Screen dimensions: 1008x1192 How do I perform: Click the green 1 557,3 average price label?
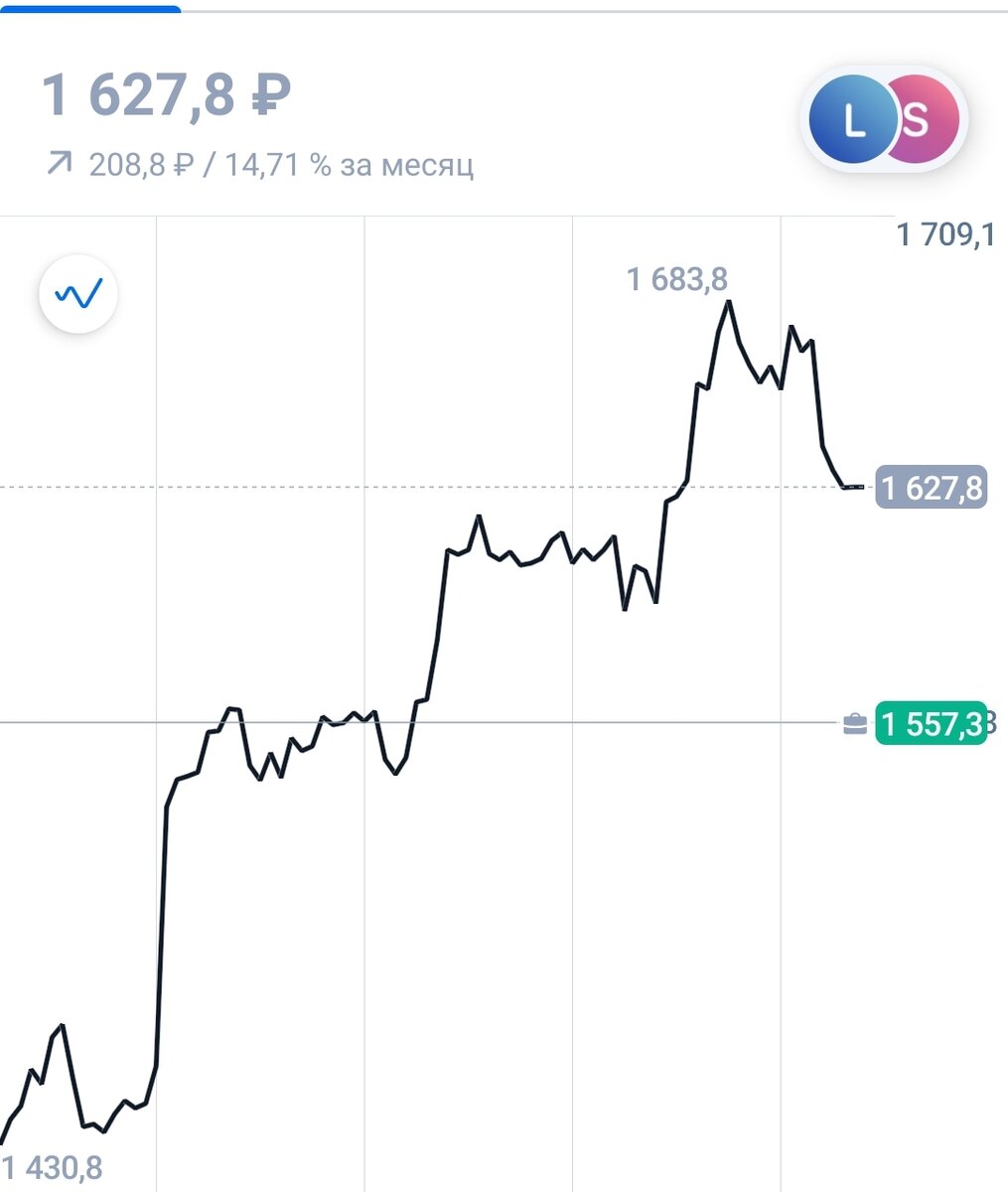(931, 724)
